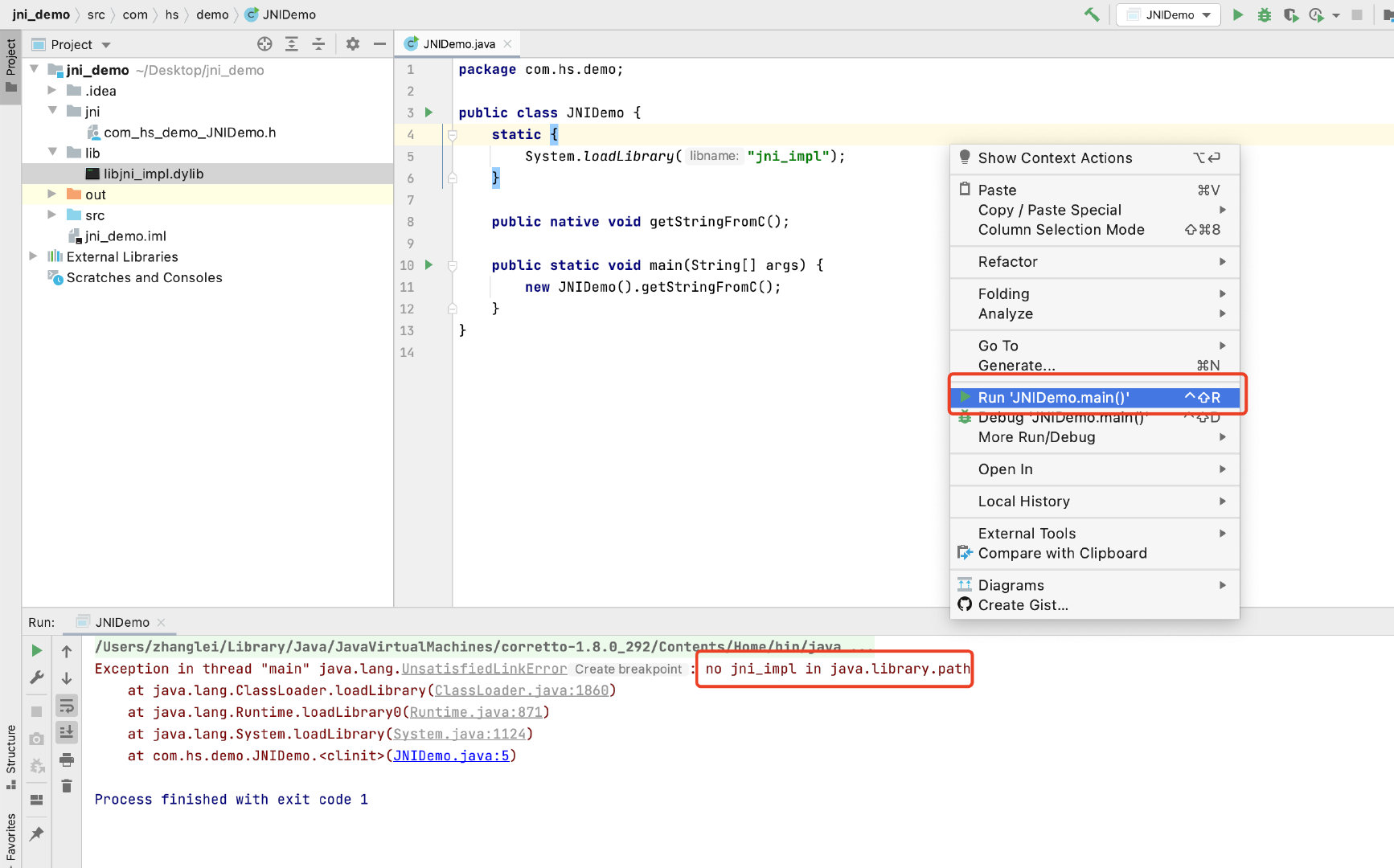
Task: Toggle Scroll to End in console
Action: pos(67,731)
